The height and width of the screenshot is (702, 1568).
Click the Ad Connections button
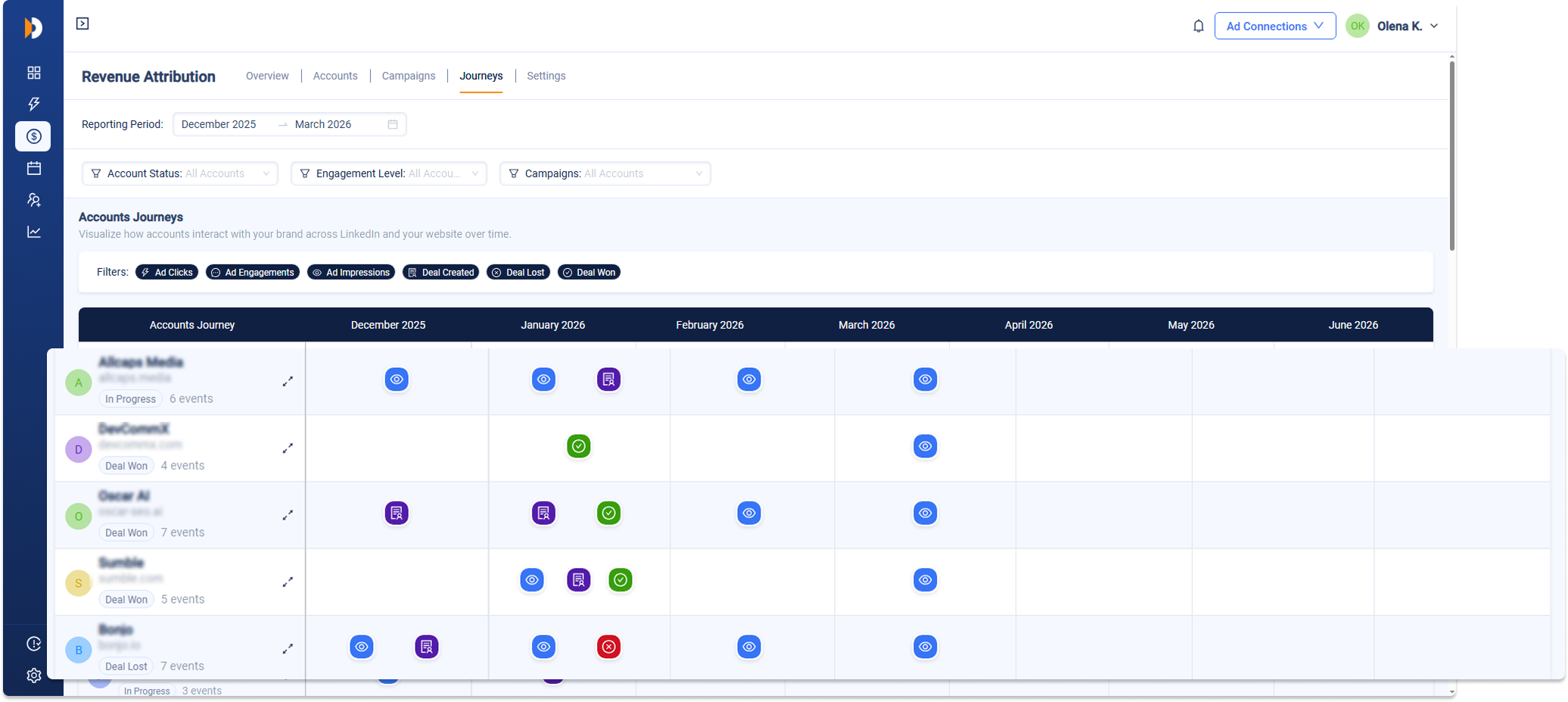click(1274, 27)
